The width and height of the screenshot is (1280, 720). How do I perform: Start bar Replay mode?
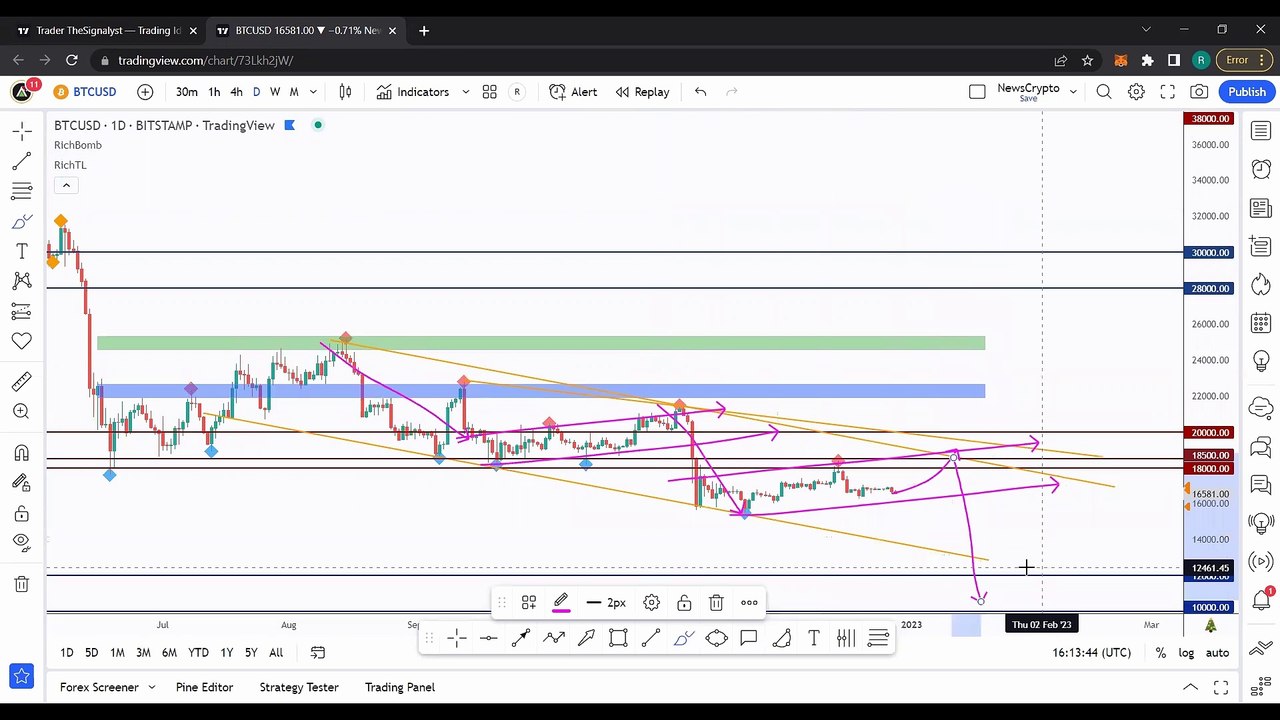coord(642,92)
